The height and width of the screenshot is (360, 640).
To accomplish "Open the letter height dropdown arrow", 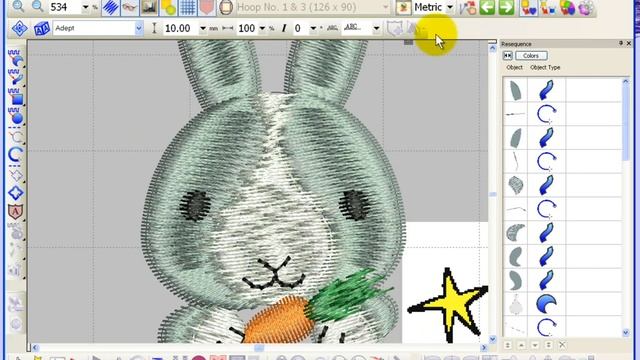I will click(x=202, y=29).
